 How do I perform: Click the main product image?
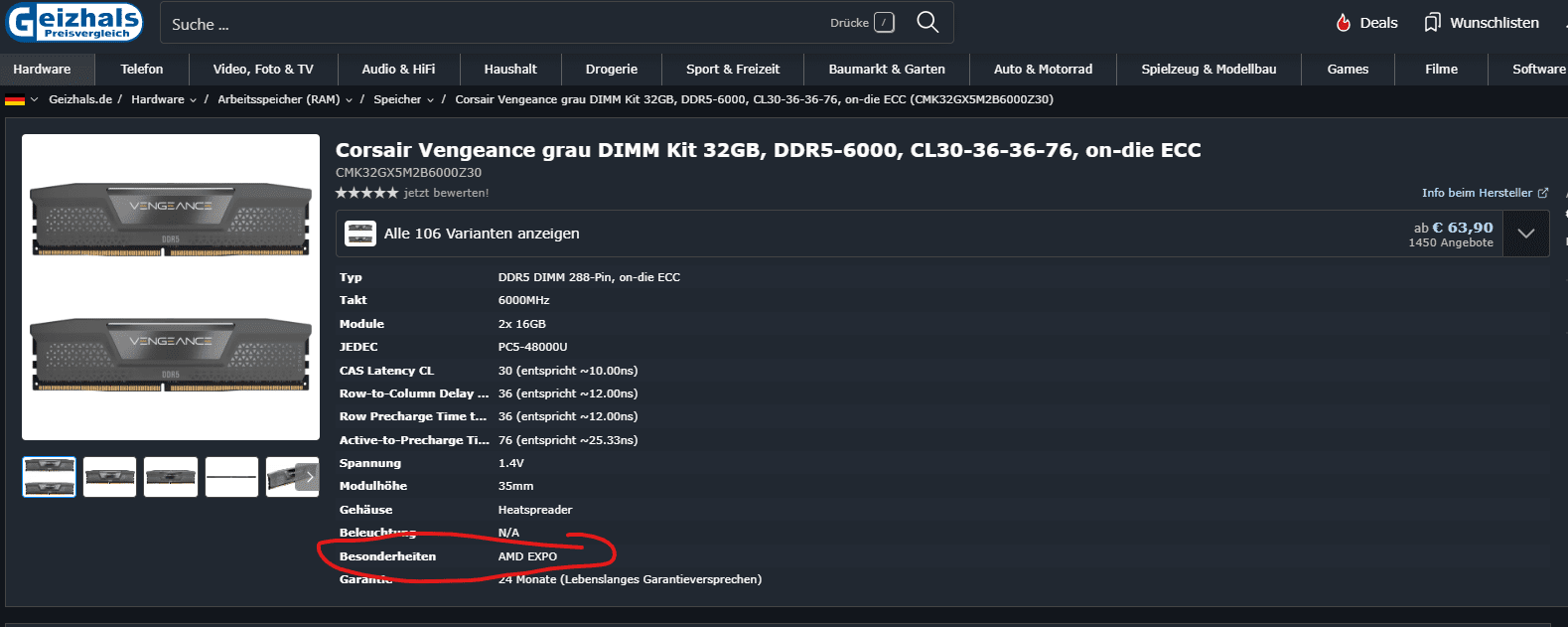point(171,287)
